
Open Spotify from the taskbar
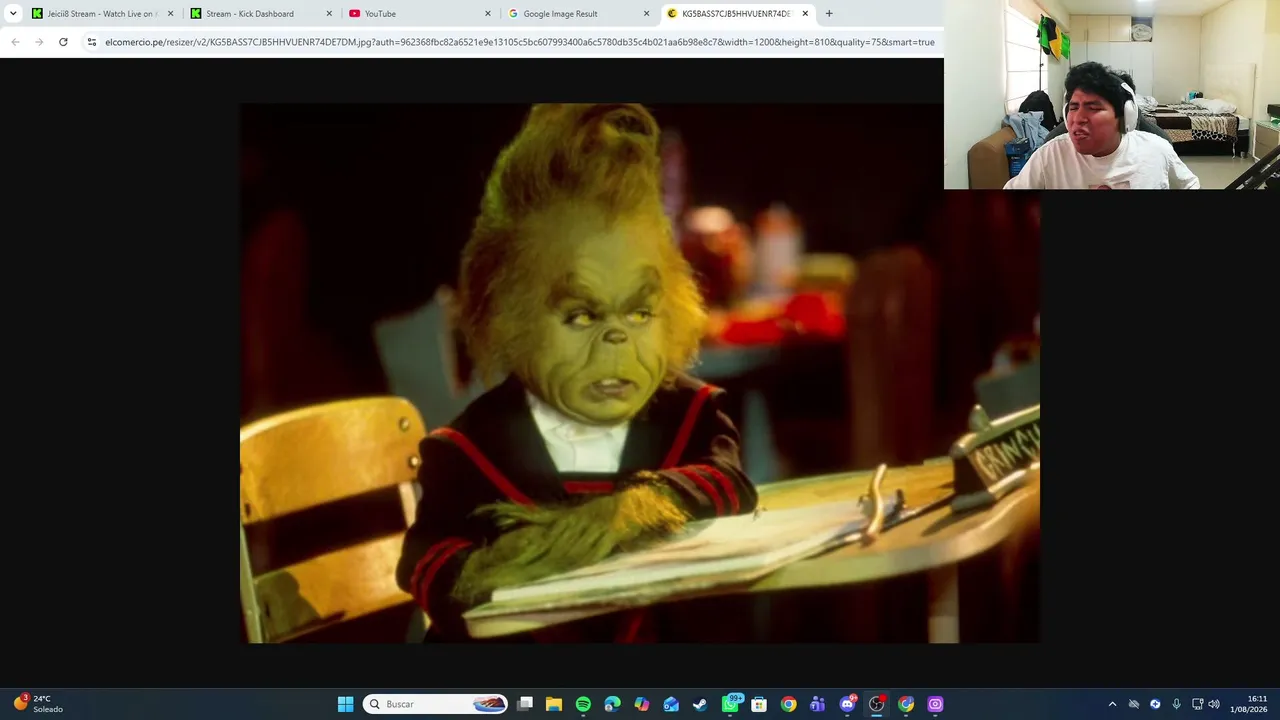pos(583,704)
